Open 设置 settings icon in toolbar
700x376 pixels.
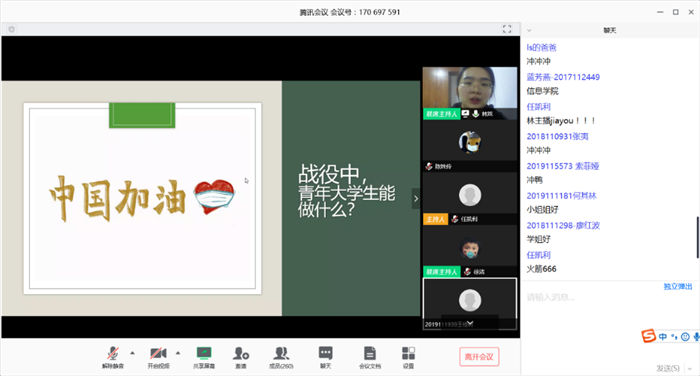pyautogui.click(x=408, y=357)
